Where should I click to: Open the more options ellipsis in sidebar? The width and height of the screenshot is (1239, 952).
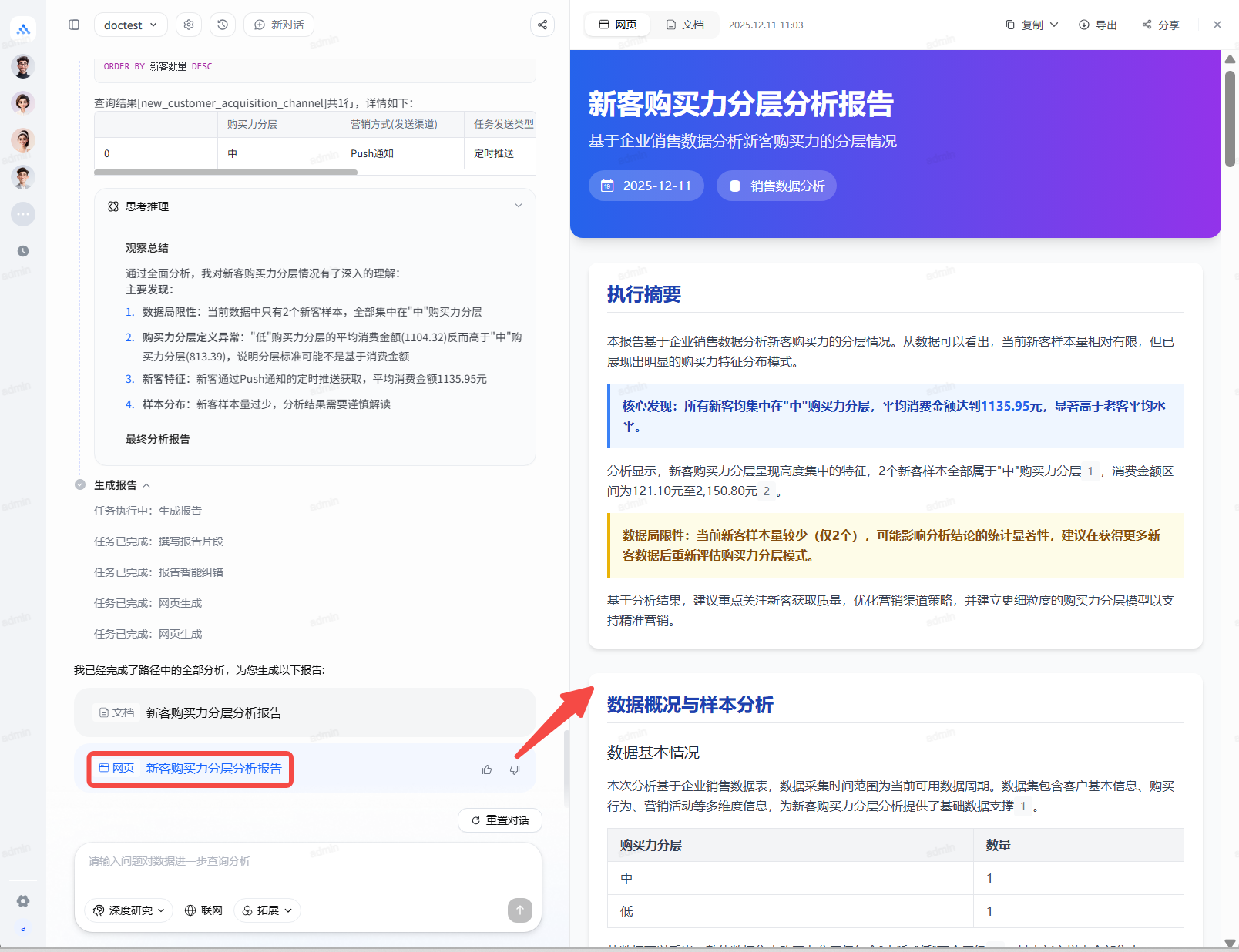[x=23, y=214]
